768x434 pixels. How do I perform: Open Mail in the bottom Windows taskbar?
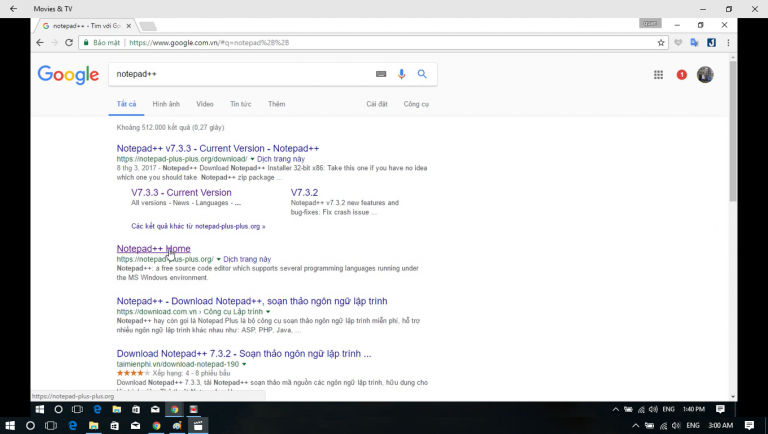click(x=135, y=426)
